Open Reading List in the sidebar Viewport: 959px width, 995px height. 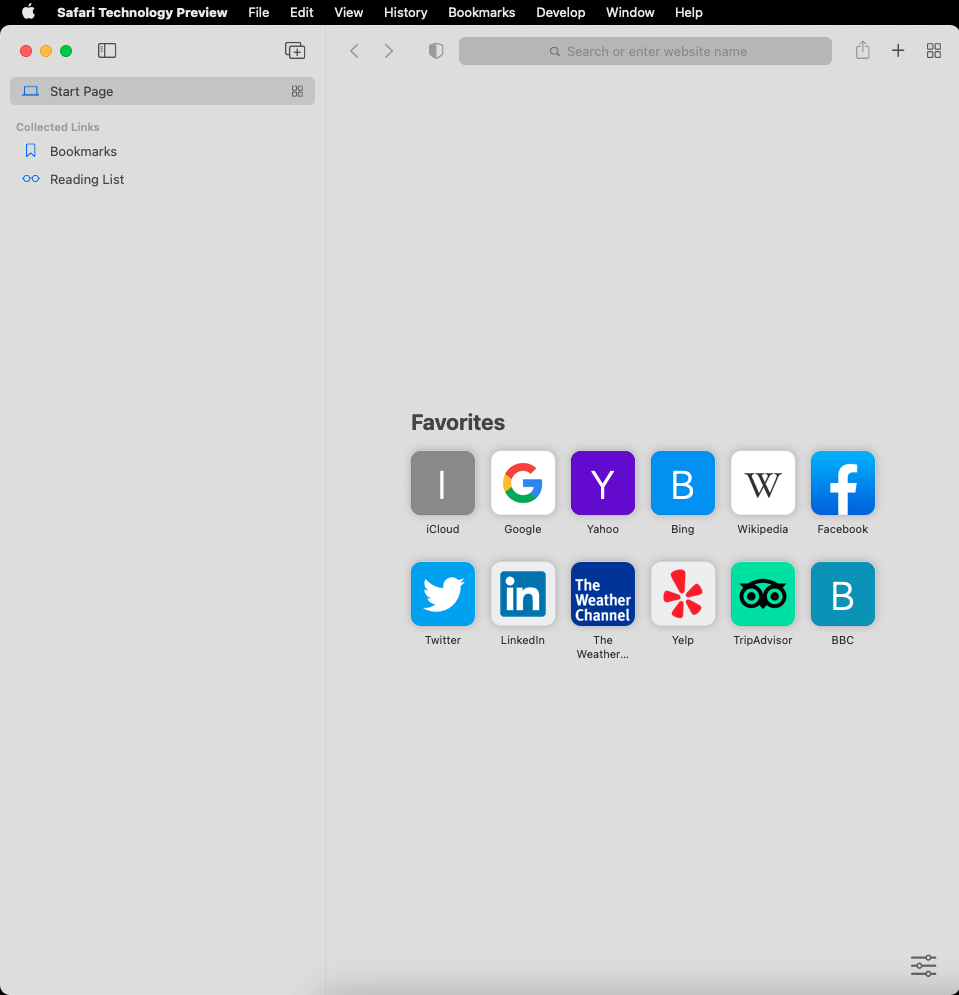(x=87, y=180)
